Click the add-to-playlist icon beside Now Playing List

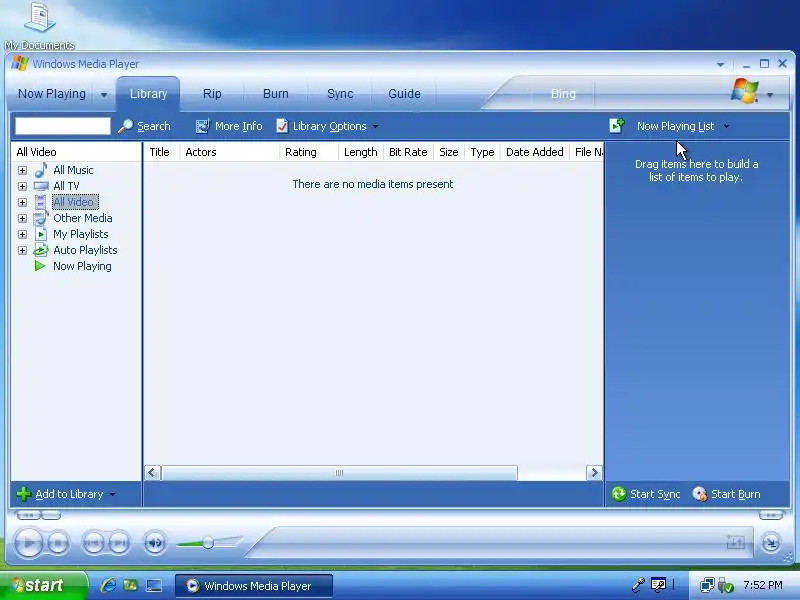(x=617, y=126)
